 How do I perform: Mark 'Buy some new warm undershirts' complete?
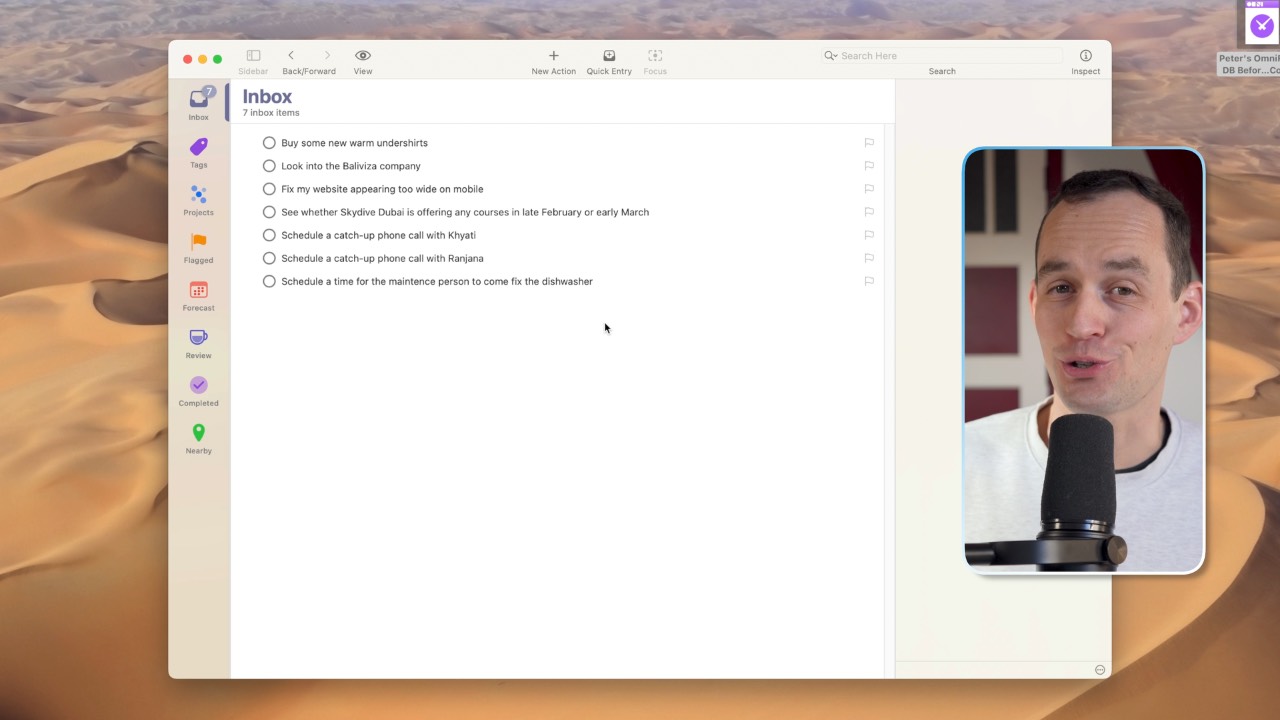point(269,143)
